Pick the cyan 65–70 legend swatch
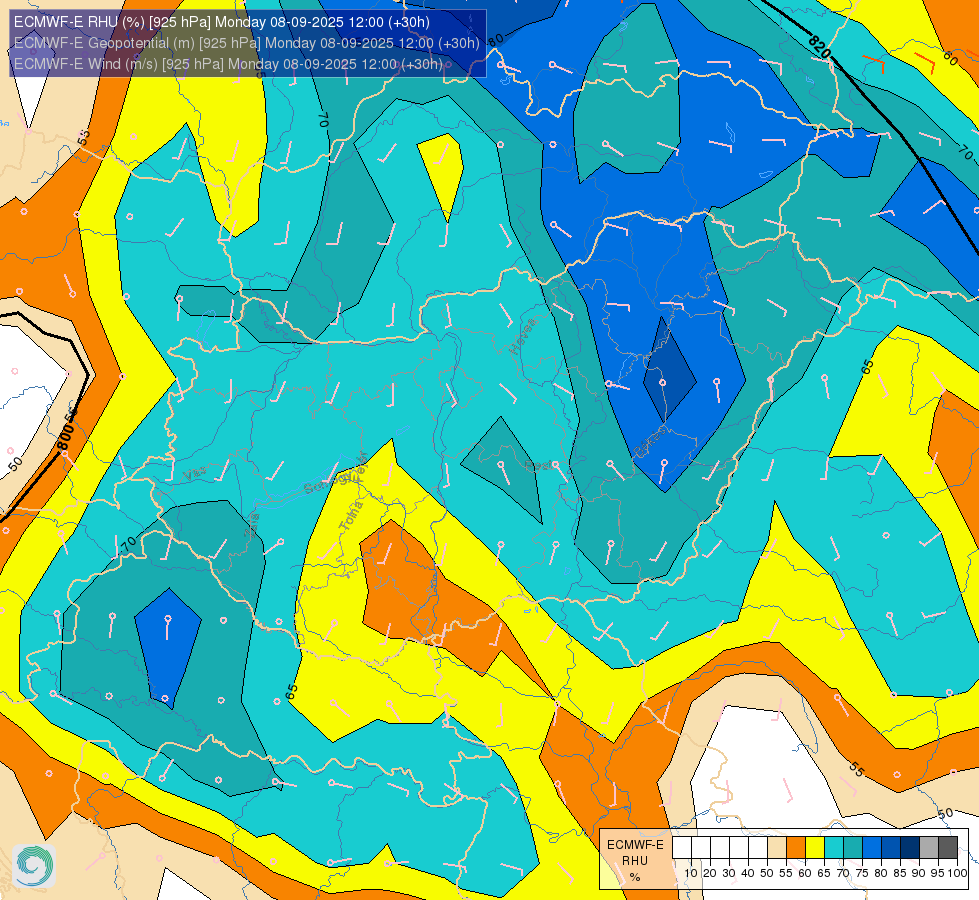979x900 pixels. [x=834, y=847]
